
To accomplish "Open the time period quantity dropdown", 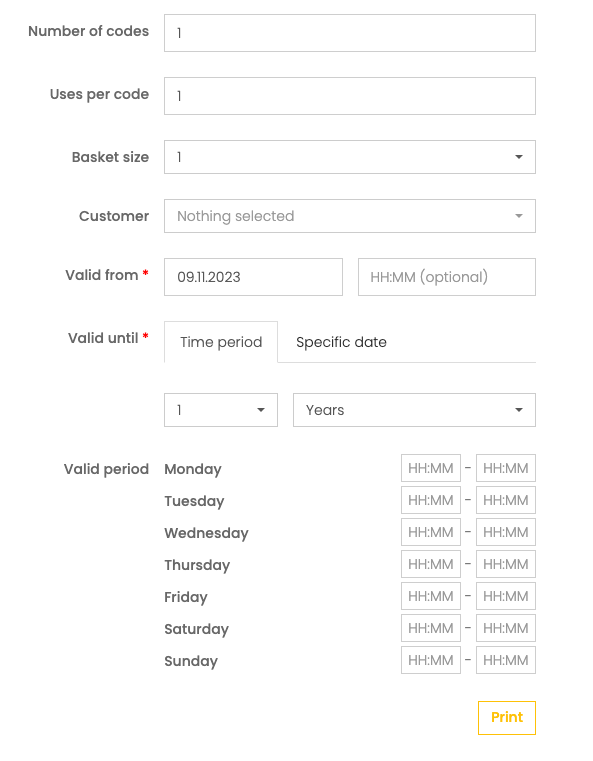I will 221,410.
